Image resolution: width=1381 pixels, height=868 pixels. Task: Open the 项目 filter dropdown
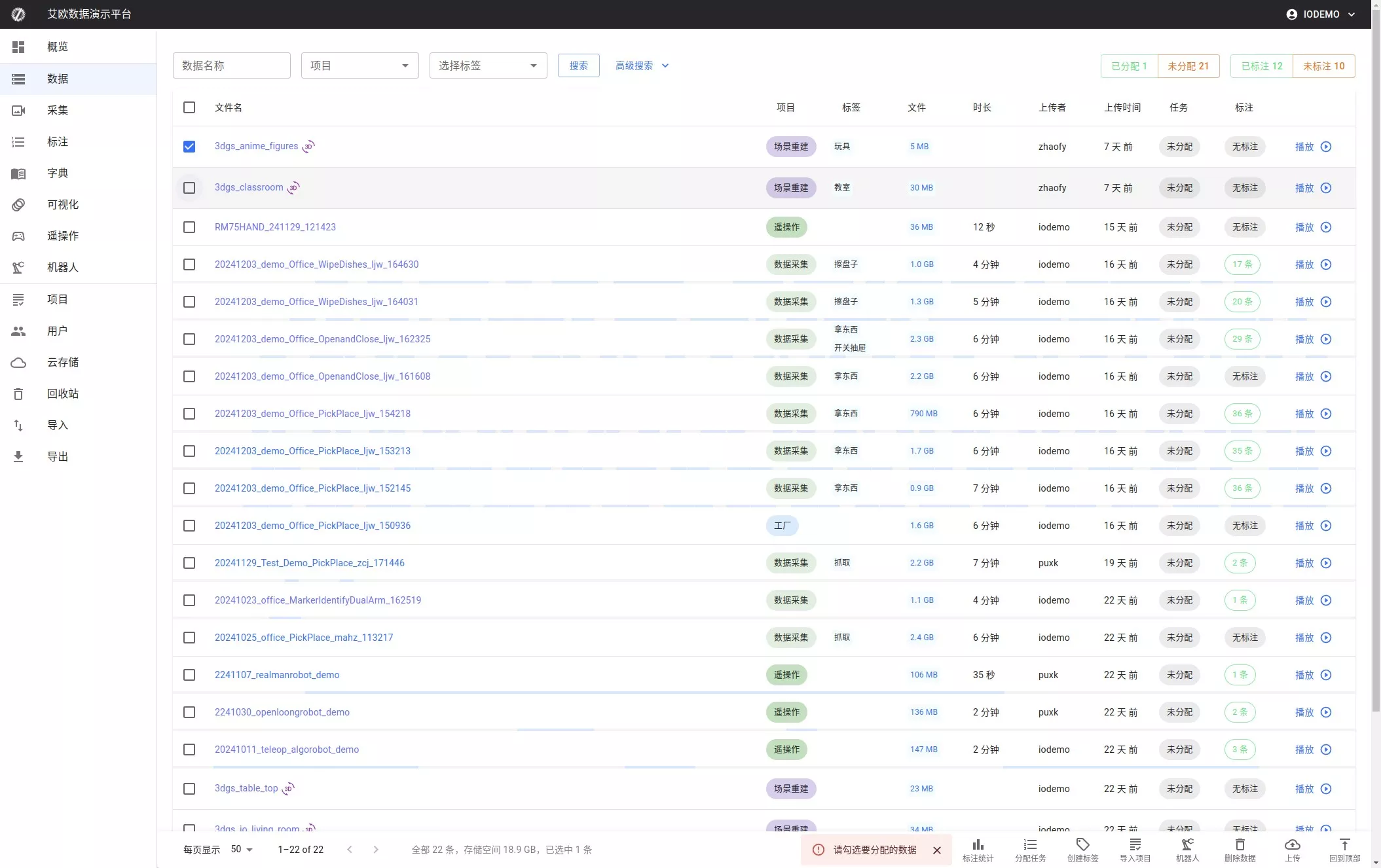pos(359,65)
